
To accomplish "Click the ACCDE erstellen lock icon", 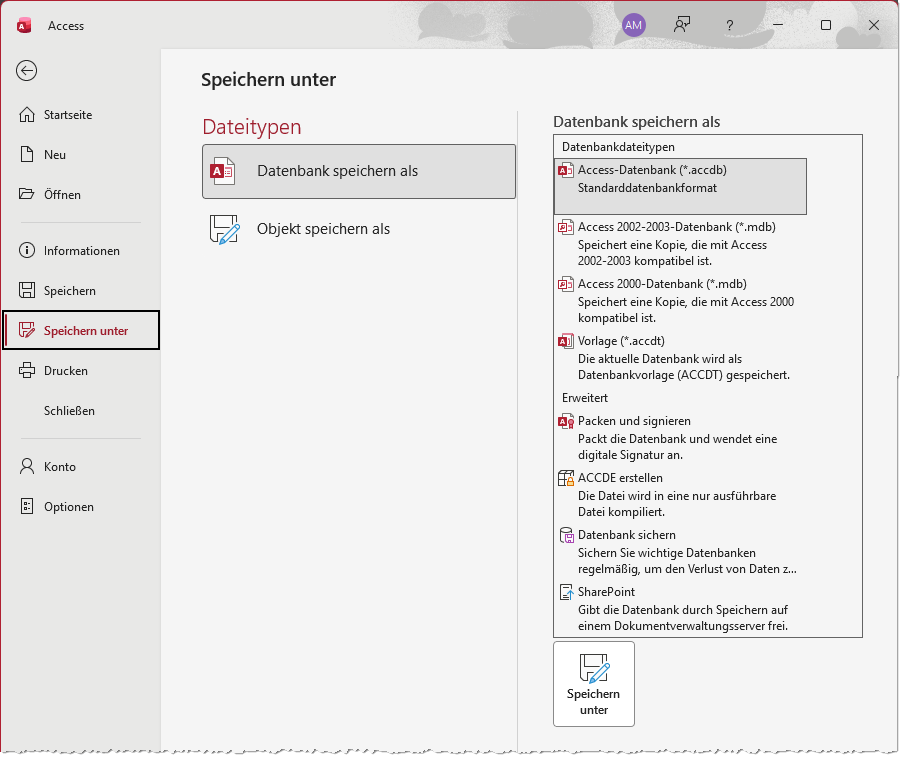I will pos(565,478).
